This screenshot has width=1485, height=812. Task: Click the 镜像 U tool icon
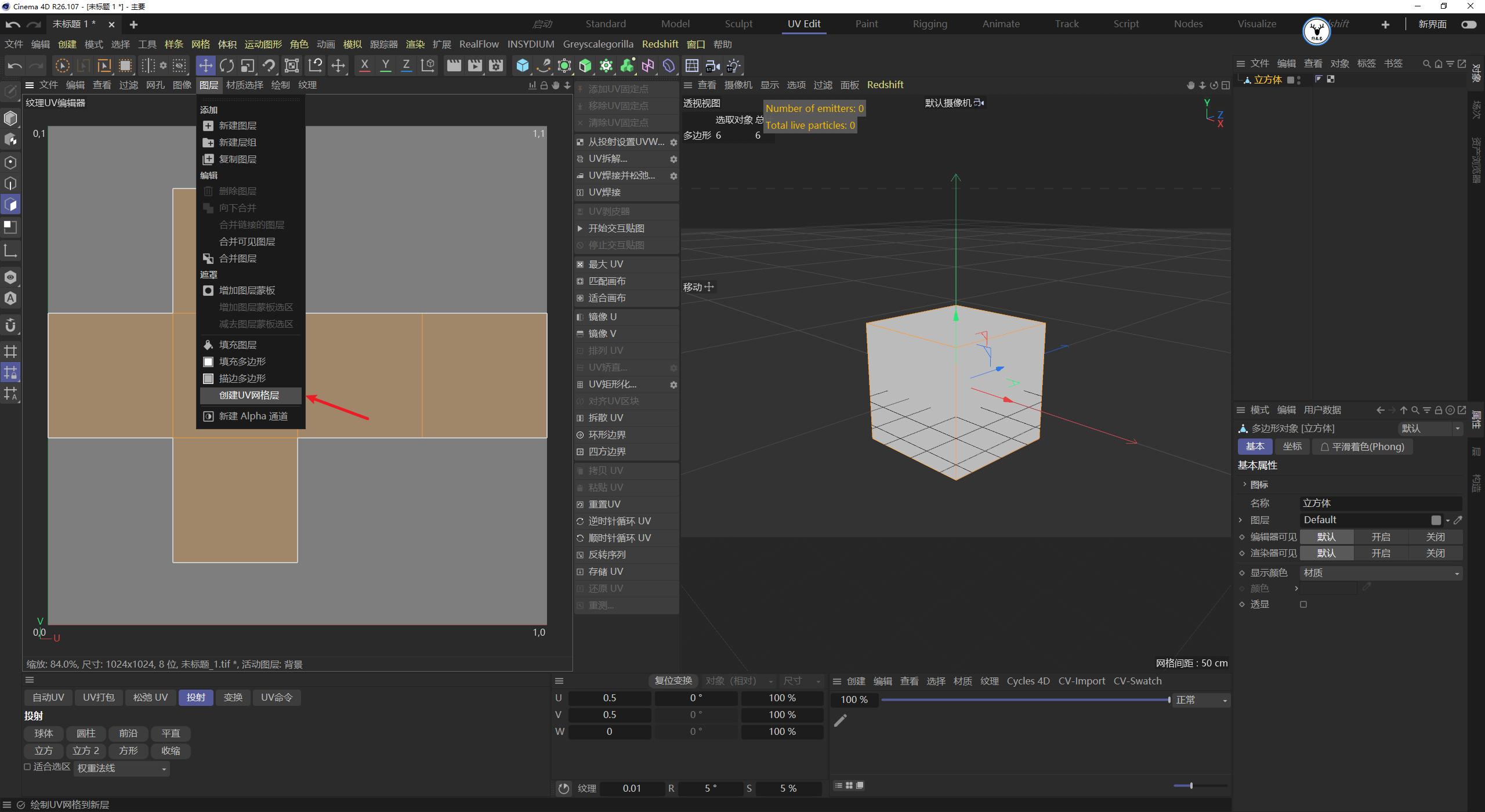pyautogui.click(x=581, y=317)
